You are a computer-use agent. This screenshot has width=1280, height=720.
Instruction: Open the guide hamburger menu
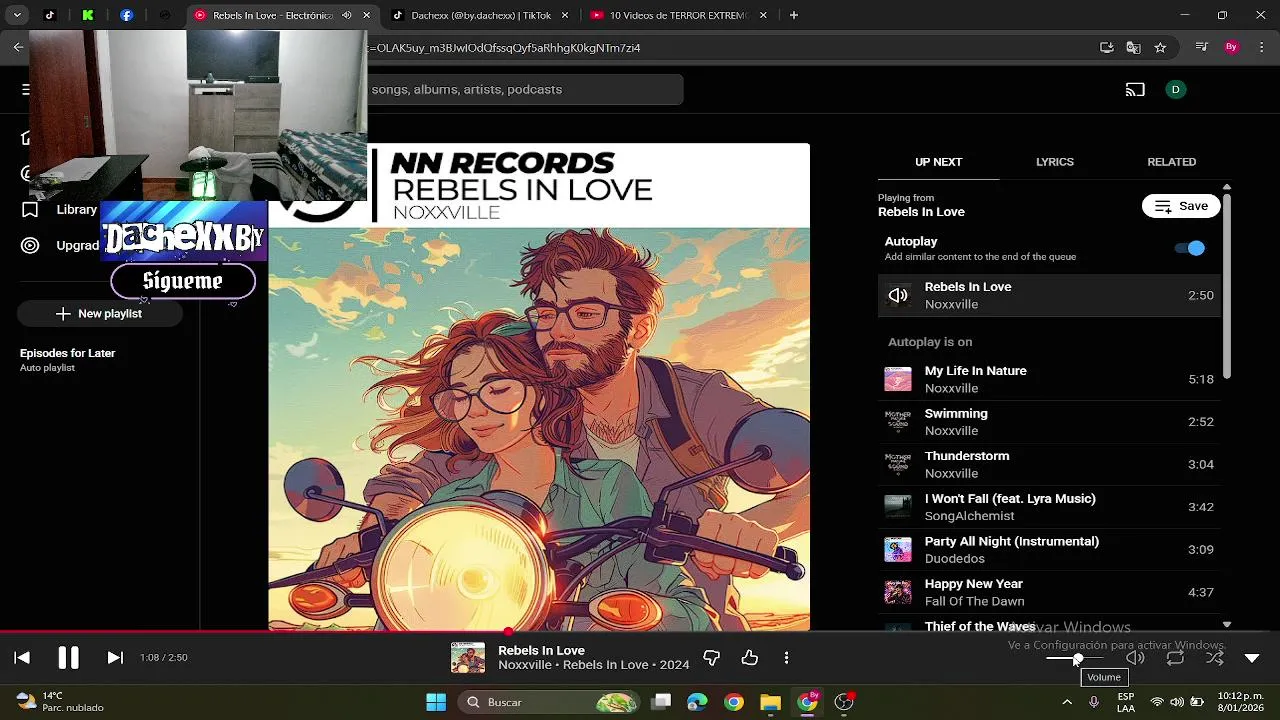pyautogui.click(x=25, y=89)
